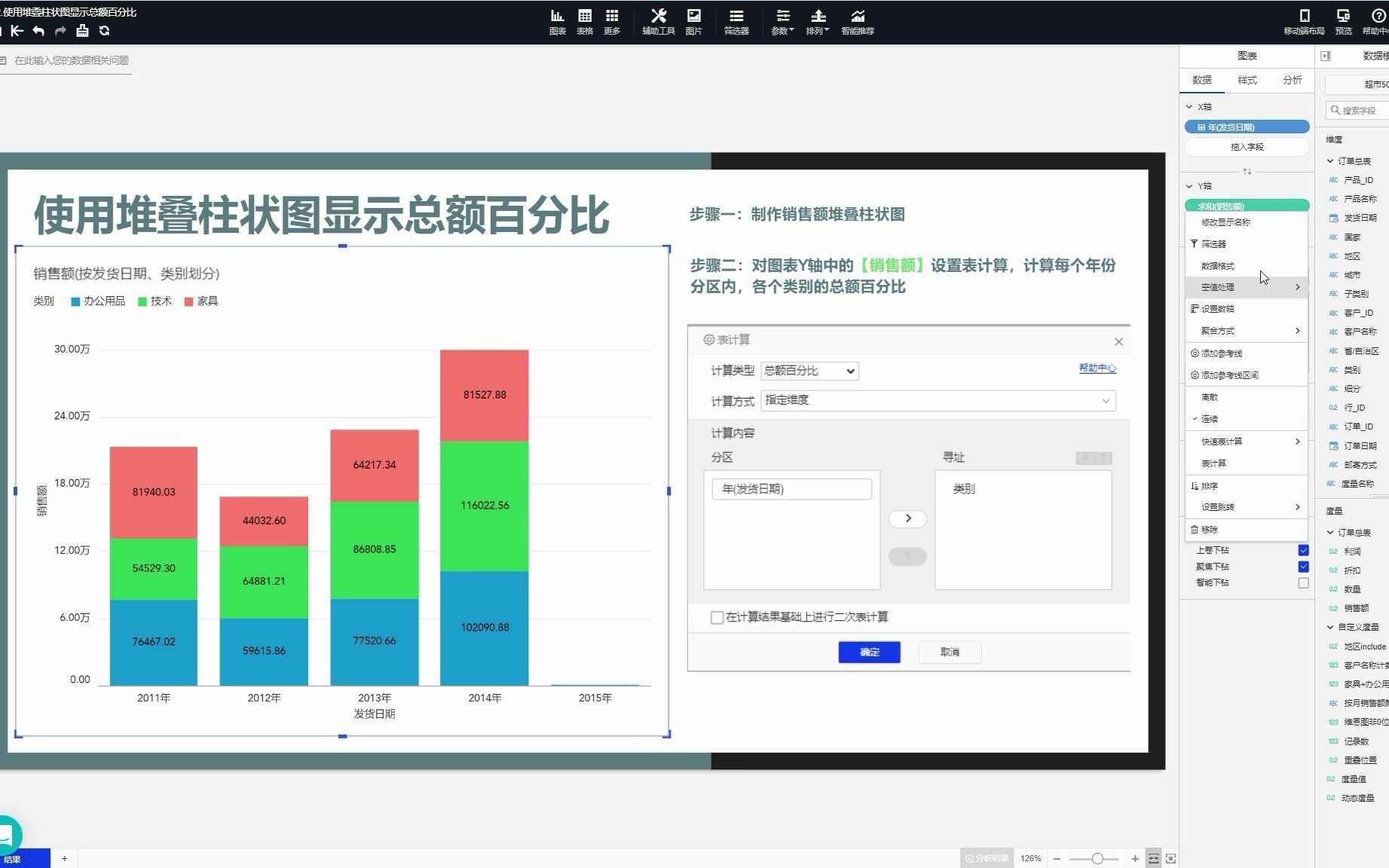
Task: Choose 表计算 from the context menu
Action: (x=1247, y=463)
